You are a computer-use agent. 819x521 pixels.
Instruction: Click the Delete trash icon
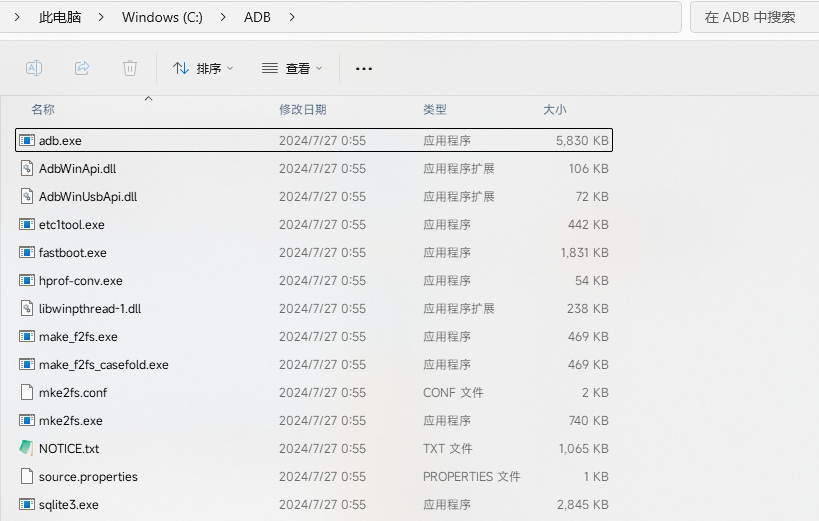[x=130, y=68]
